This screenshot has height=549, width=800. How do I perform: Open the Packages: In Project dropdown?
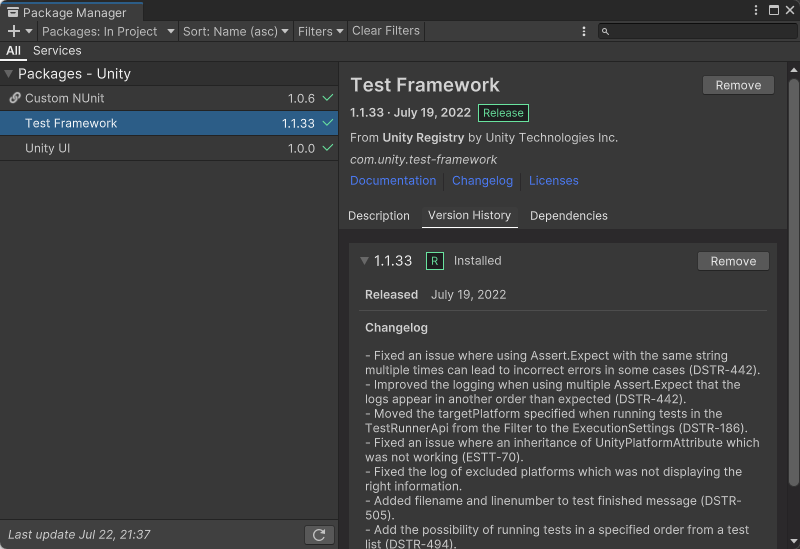(106, 31)
